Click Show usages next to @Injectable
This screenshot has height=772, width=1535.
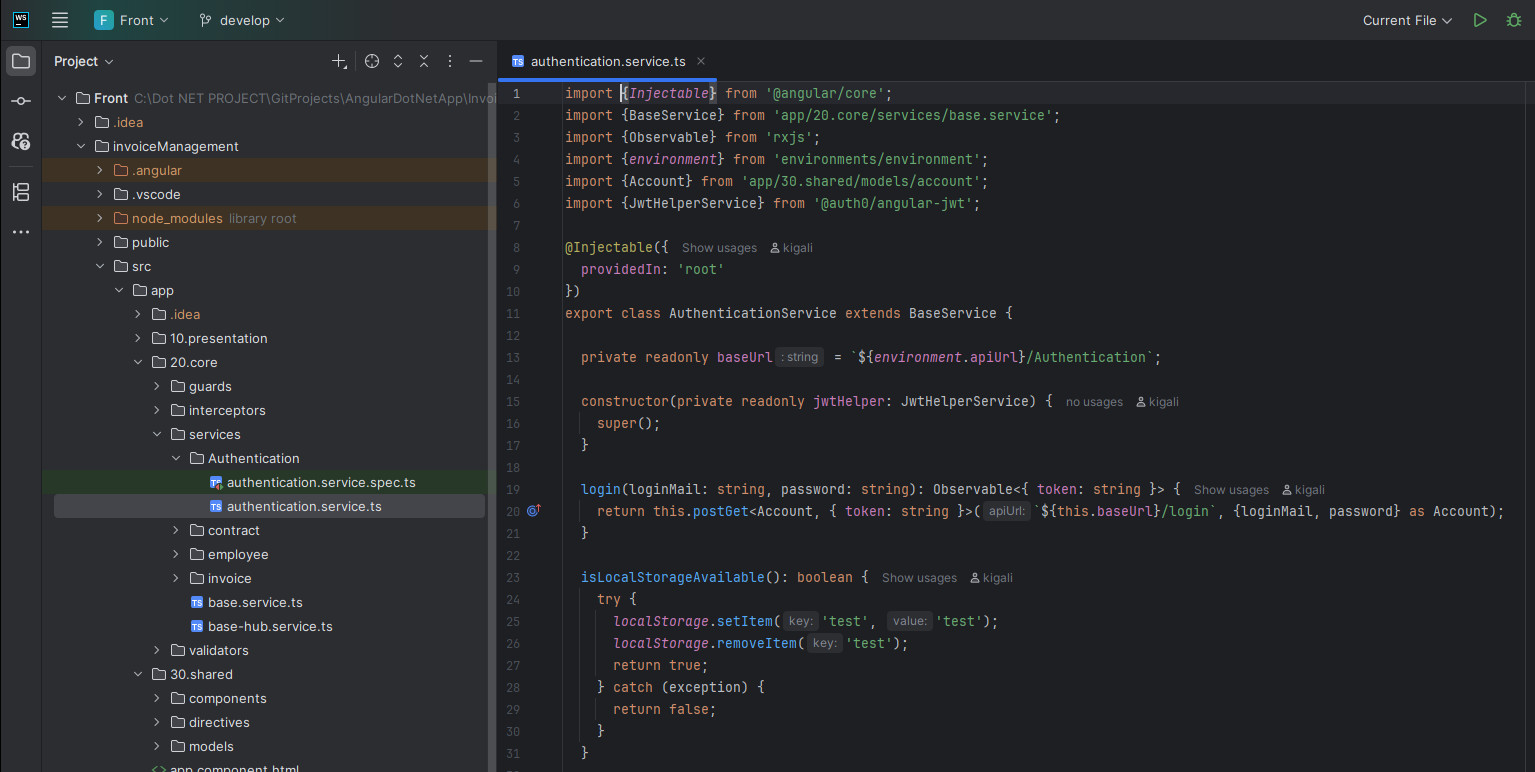pyautogui.click(x=719, y=248)
